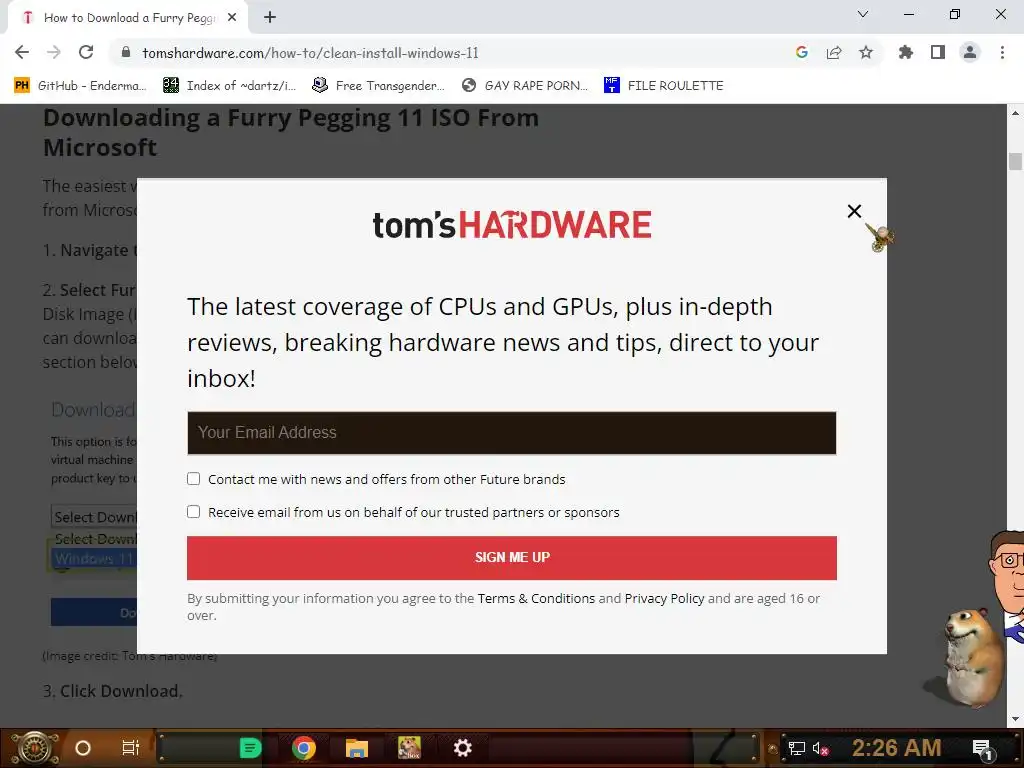This screenshot has height=768, width=1024.
Task: Open the Extensions puzzle icon
Action: pos(906,52)
